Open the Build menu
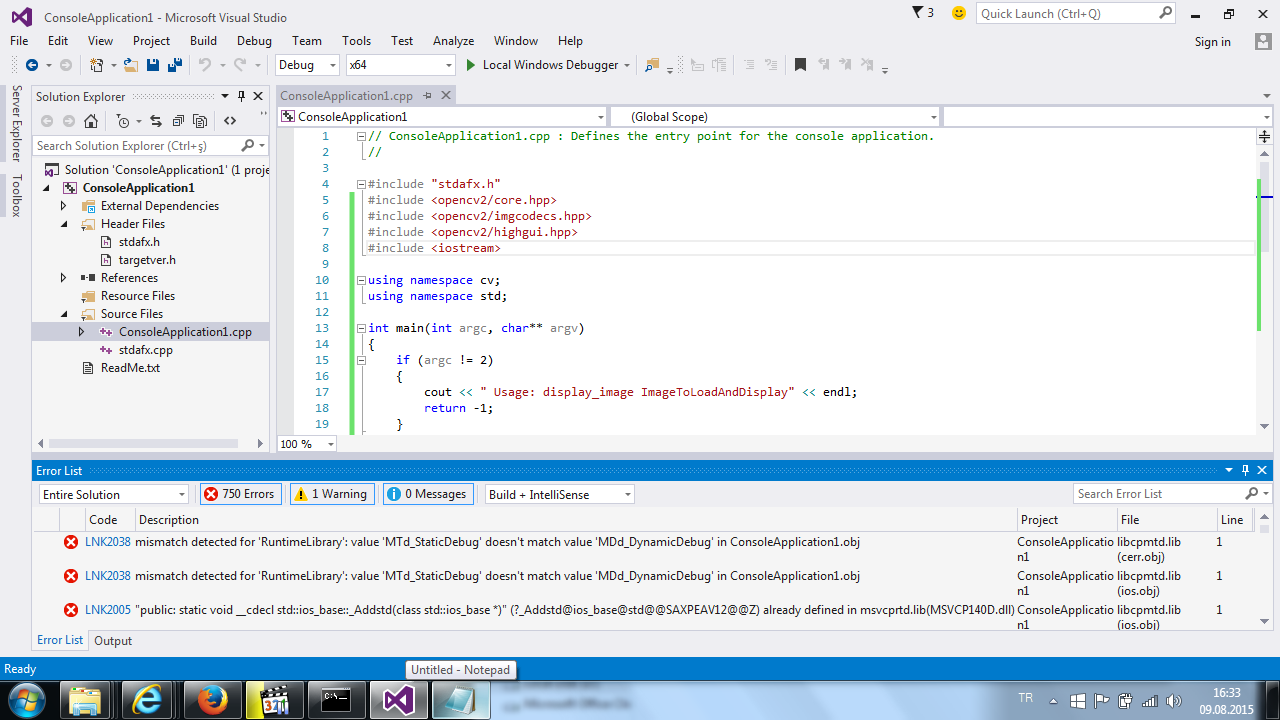The image size is (1280, 720). click(203, 41)
